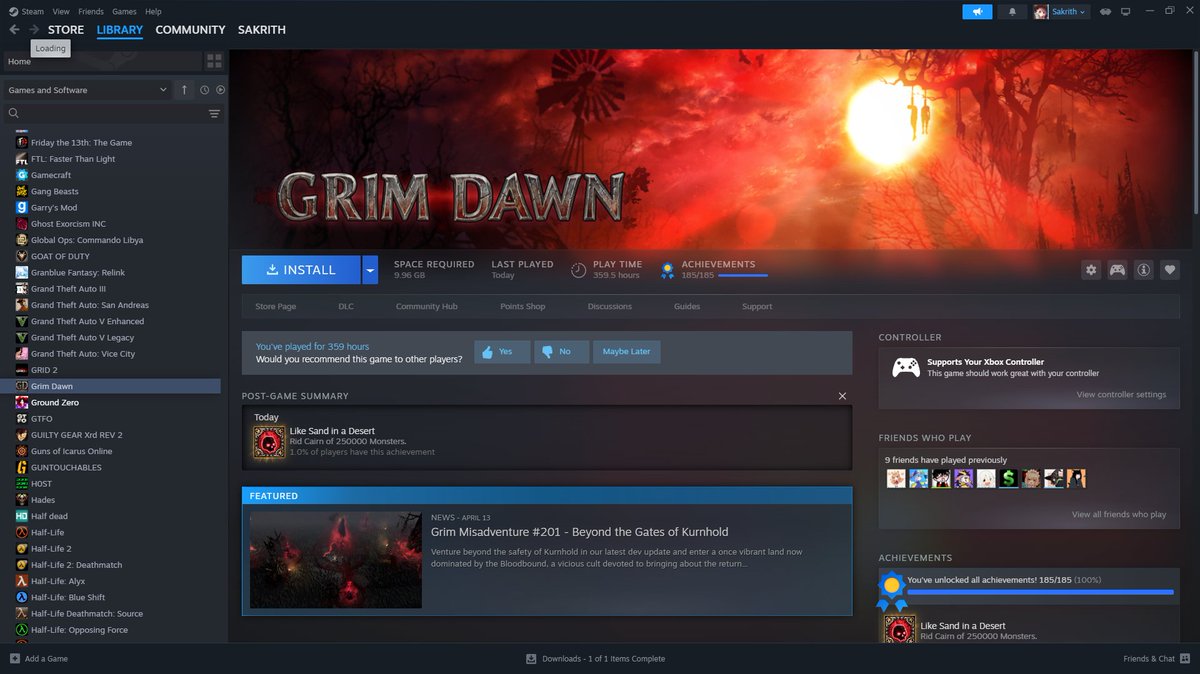Open Guides link

pos(687,307)
